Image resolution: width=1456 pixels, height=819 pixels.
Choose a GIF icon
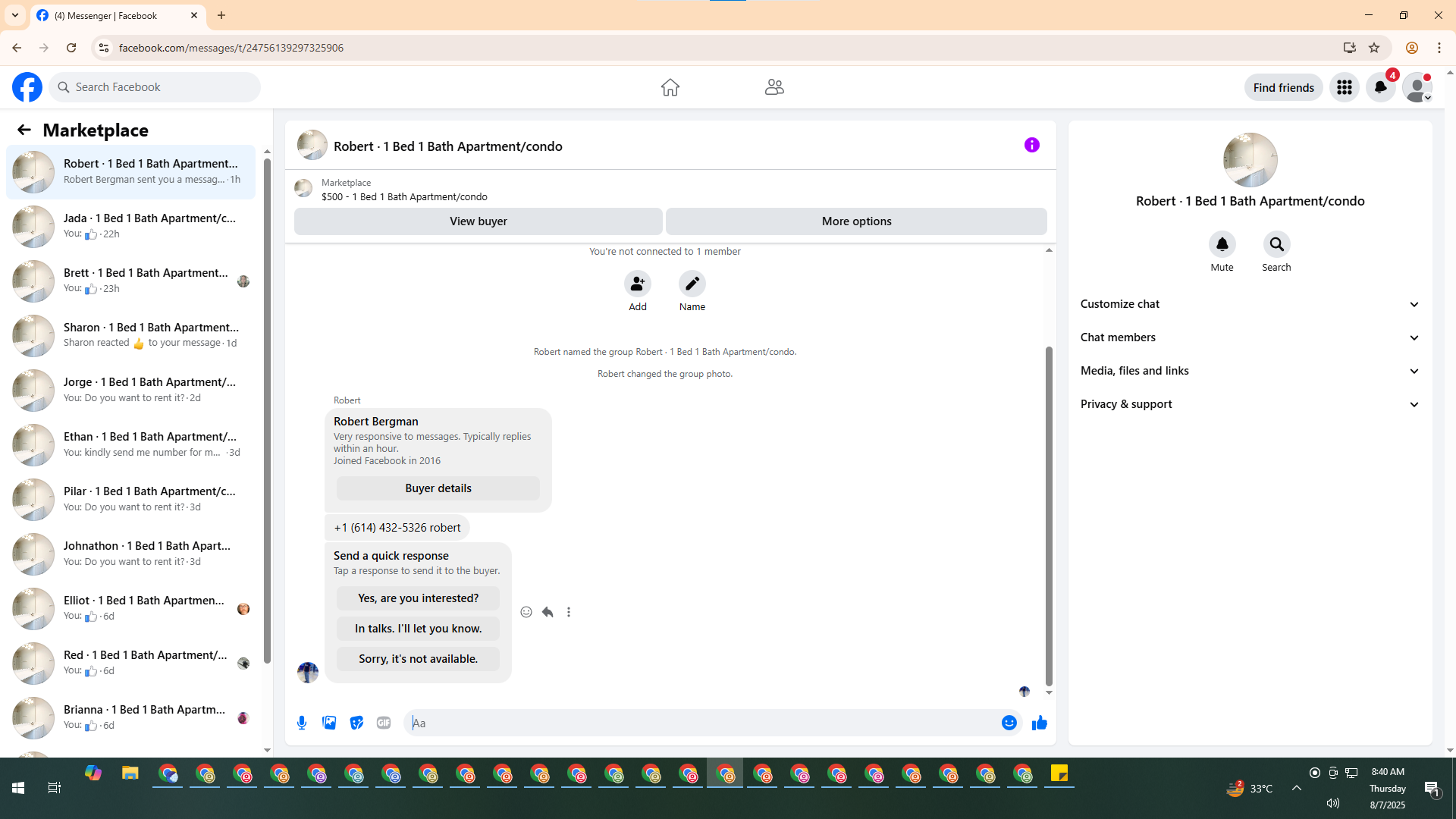tap(384, 723)
